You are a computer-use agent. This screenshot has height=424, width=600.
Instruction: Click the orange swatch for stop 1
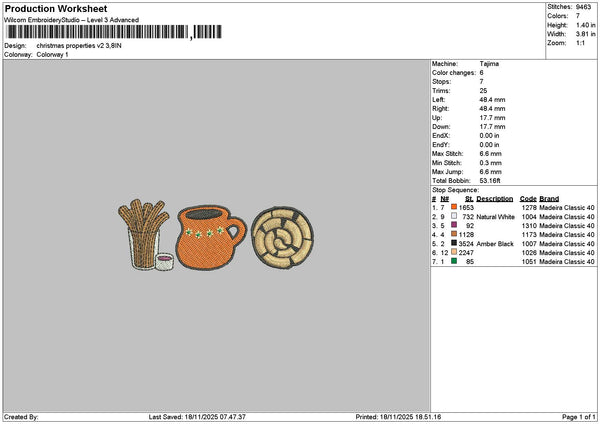coord(454,207)
